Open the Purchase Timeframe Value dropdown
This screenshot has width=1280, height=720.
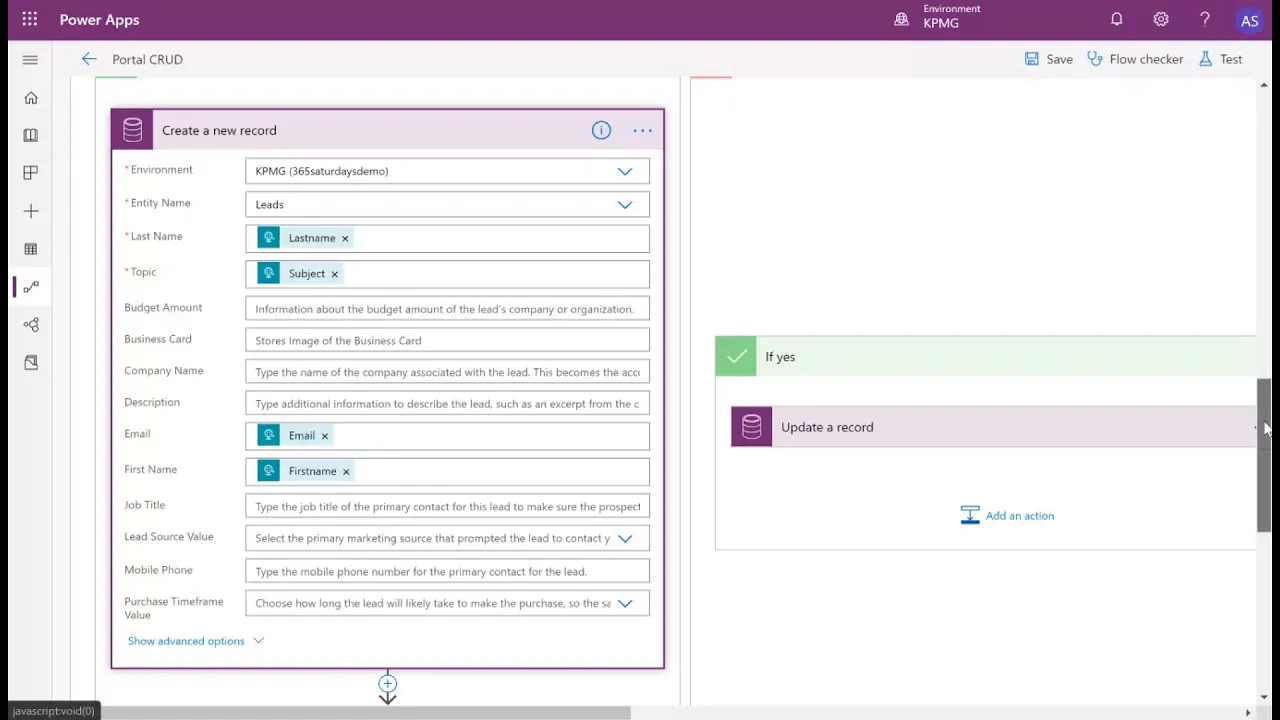[x=625, y=604]
